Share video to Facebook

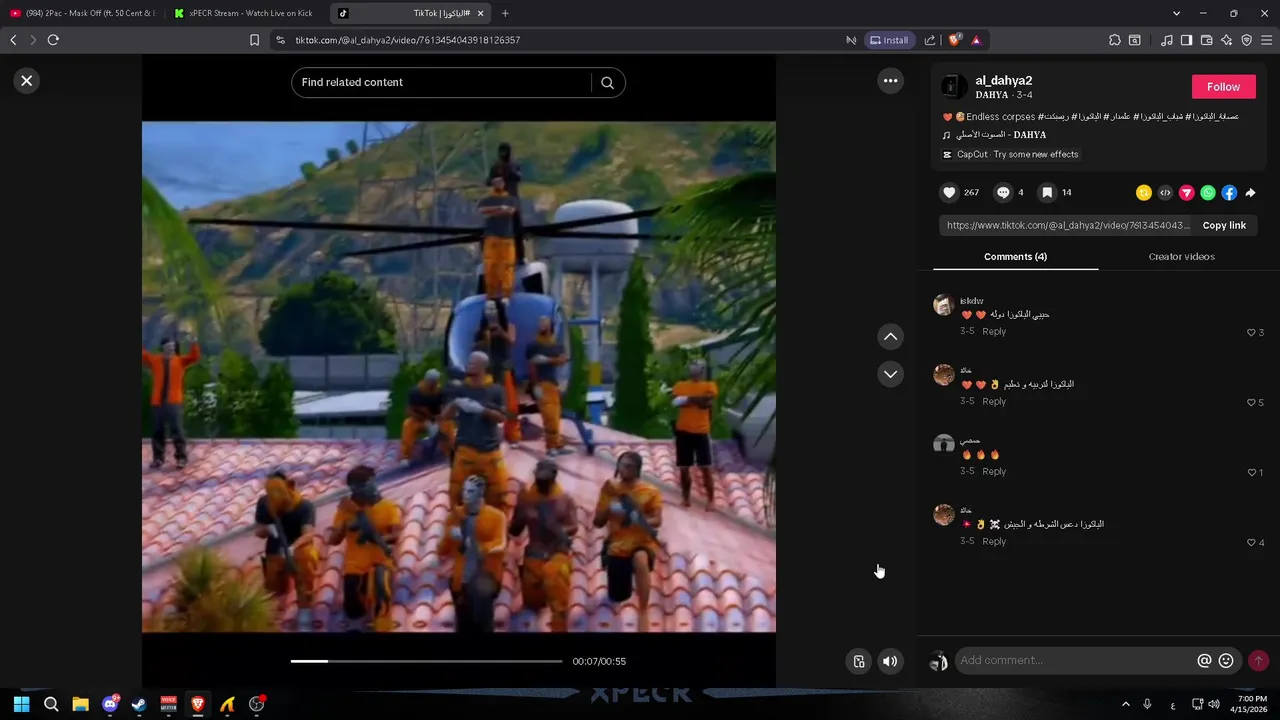(1229, 193)
